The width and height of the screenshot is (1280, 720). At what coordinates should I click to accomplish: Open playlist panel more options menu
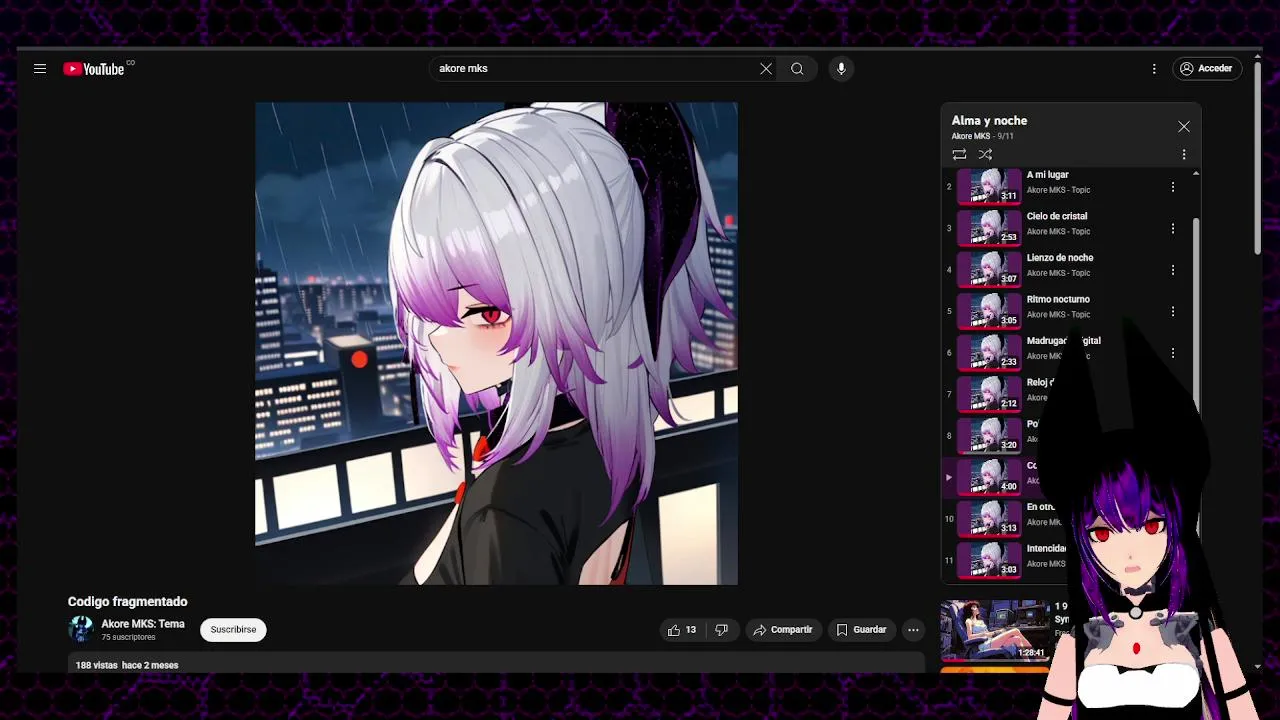coord(1184,154)
